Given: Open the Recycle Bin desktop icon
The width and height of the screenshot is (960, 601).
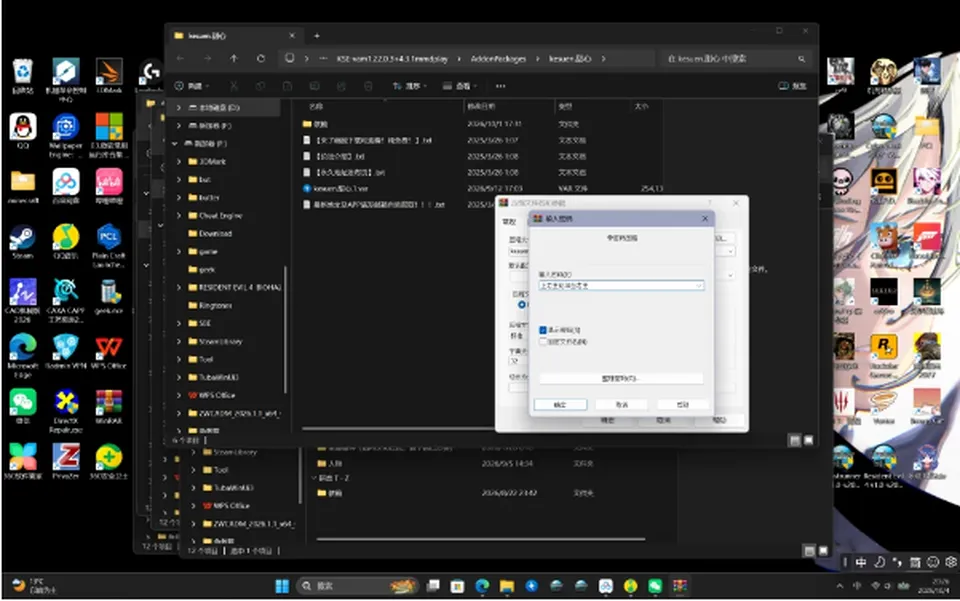Looking at the screenshot, I should click(23, 76).
